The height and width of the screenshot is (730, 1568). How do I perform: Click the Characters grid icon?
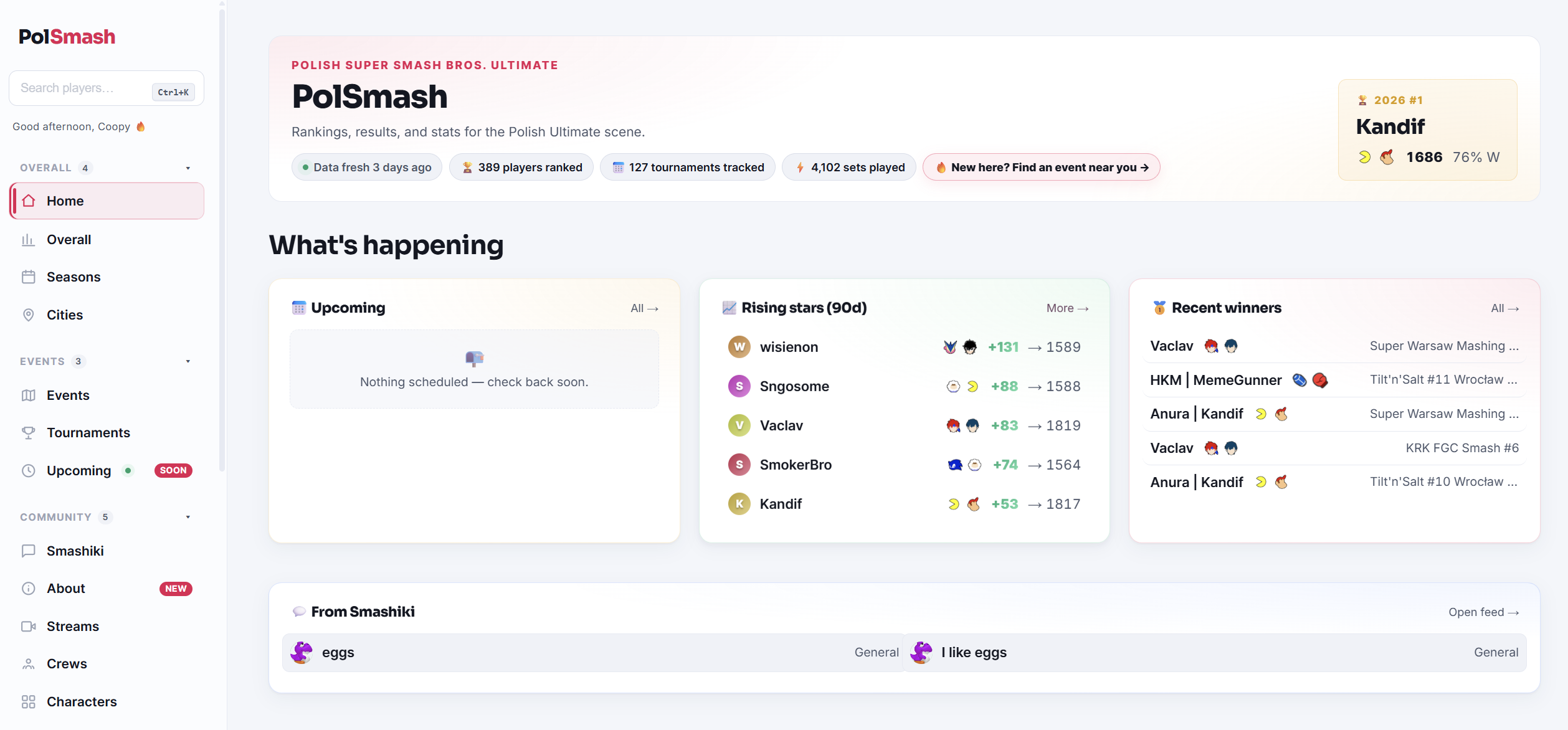[29, 702]
